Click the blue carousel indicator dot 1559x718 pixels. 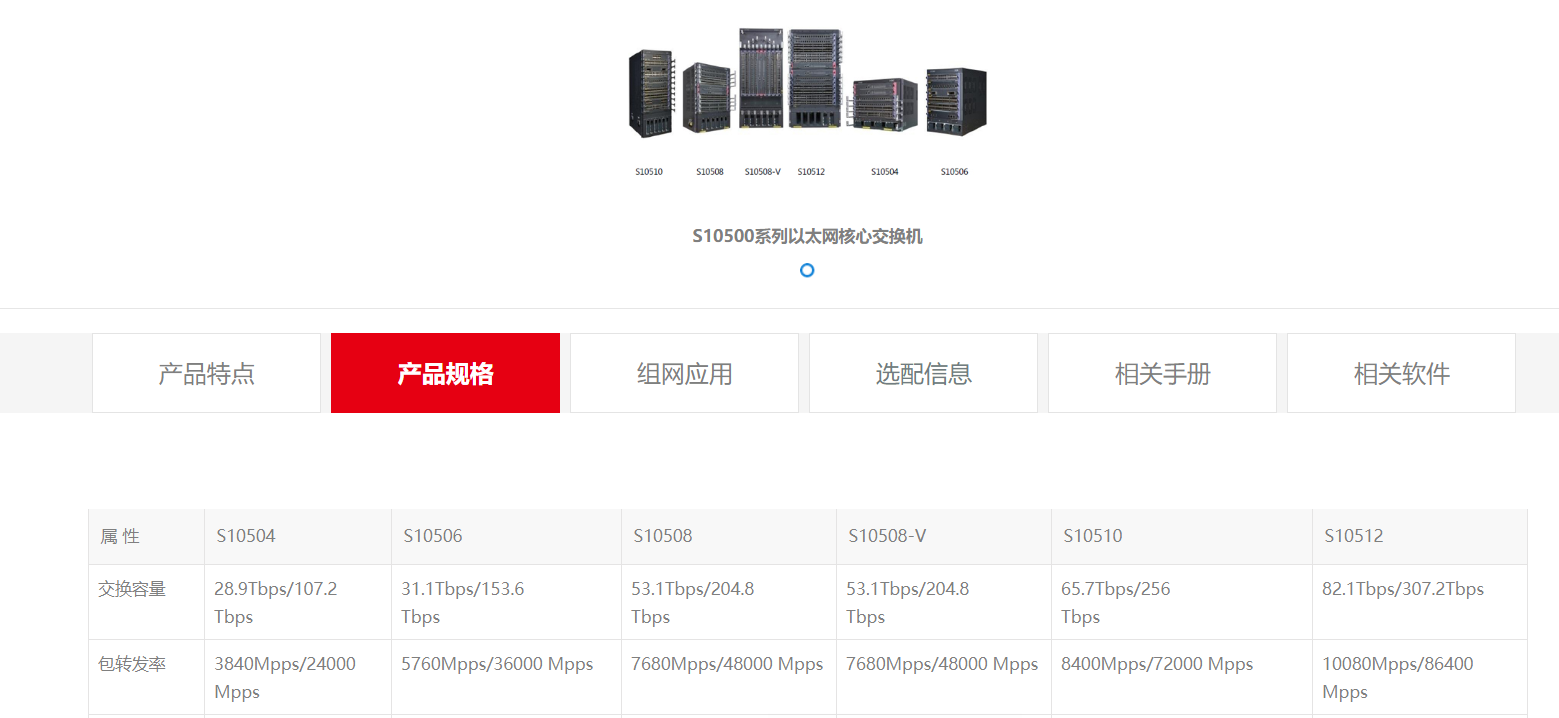pos(807,270)
